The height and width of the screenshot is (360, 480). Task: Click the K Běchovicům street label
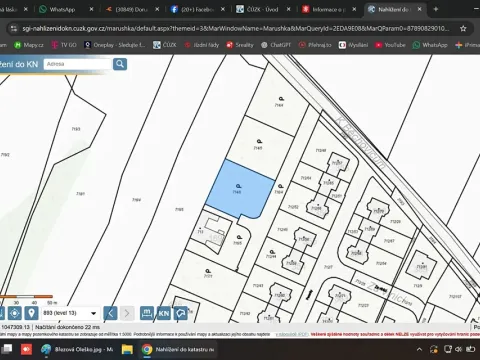click(360, 144)
